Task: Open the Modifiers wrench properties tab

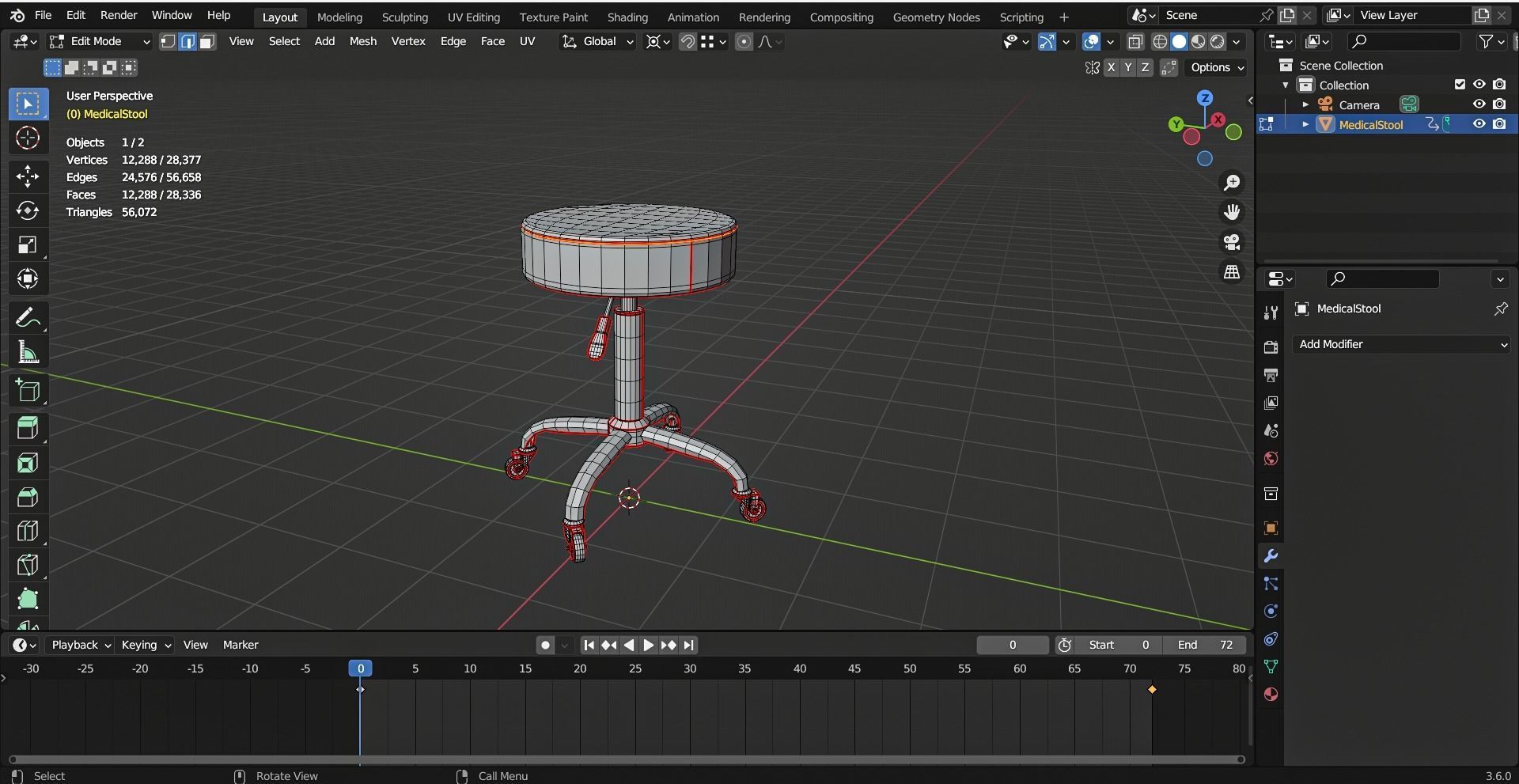Action: 1271,556
